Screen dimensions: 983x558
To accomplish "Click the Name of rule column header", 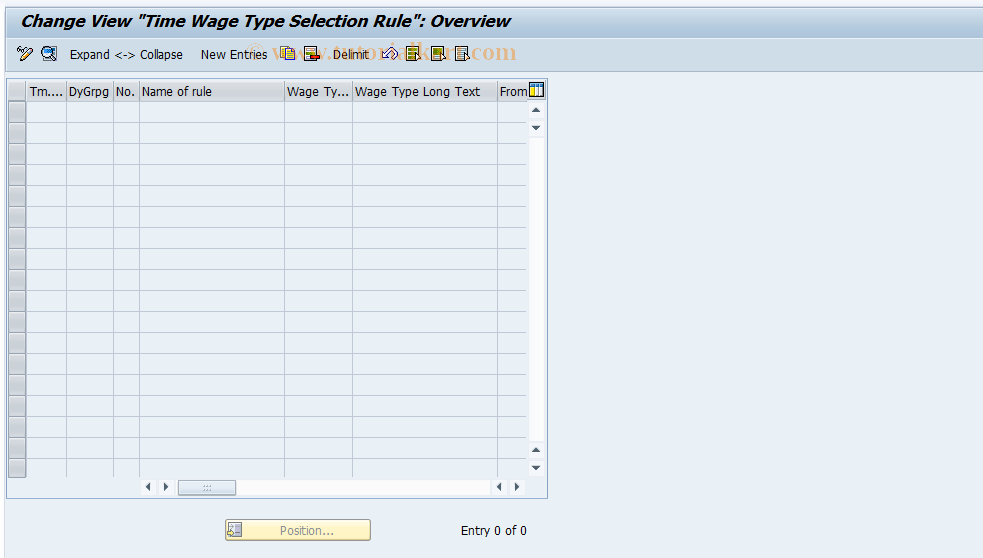I will pyautogui.click(x=212, y=92).
